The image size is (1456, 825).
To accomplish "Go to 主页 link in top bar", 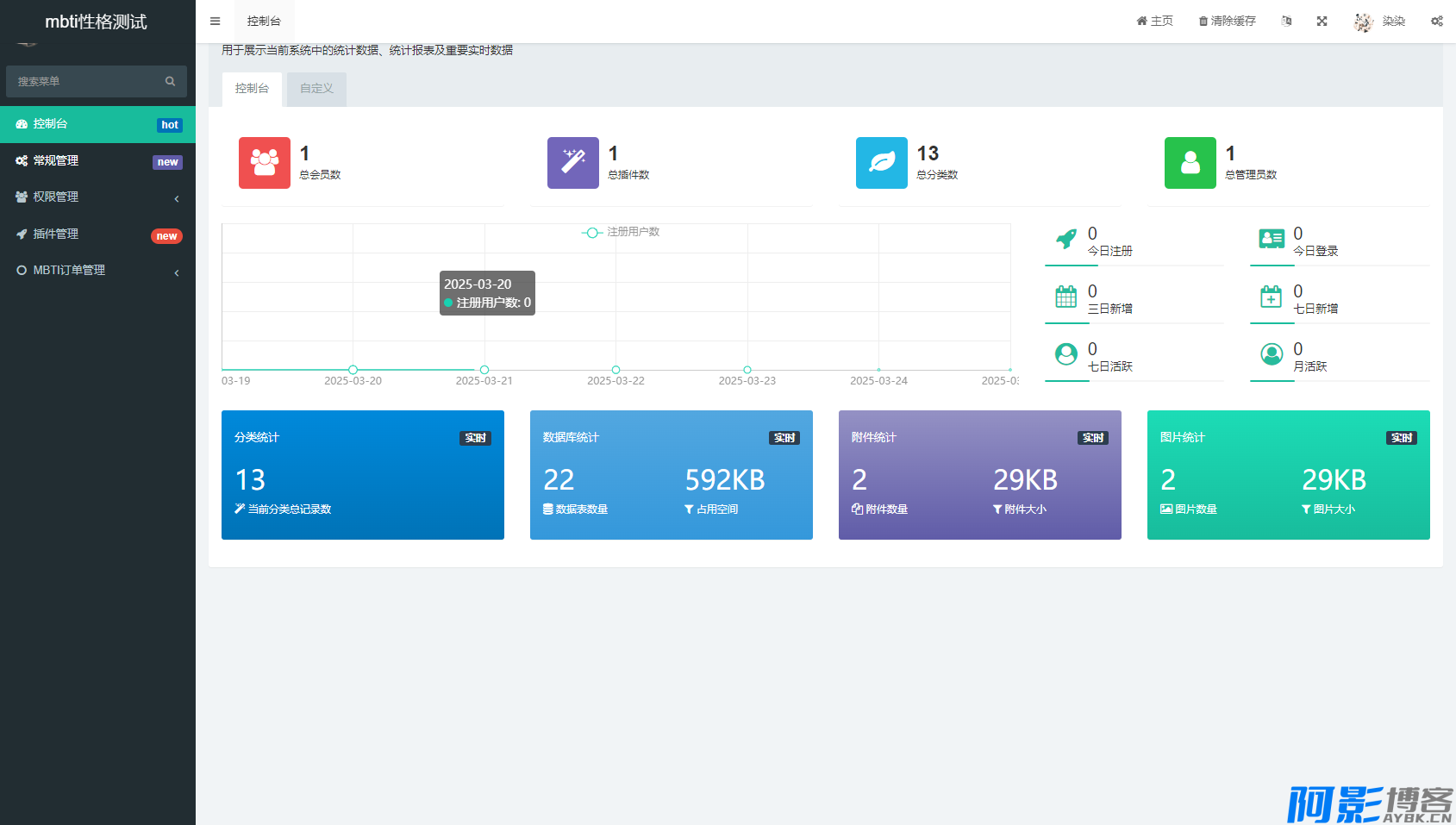I will tap(1154, 22).
